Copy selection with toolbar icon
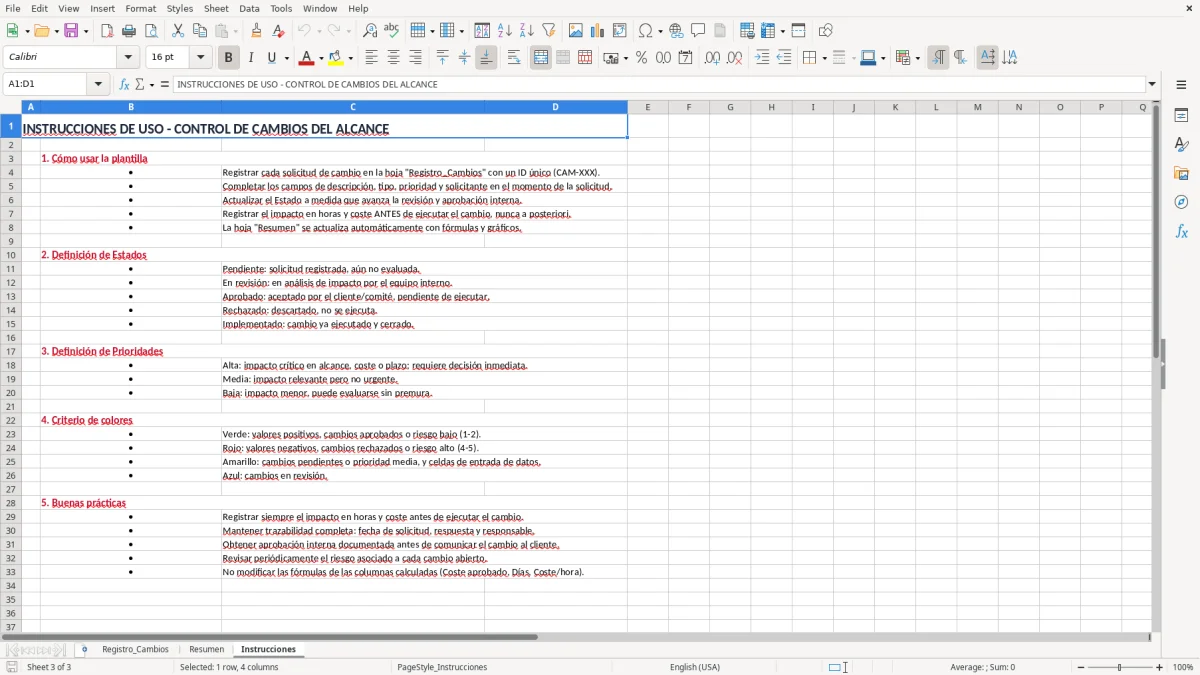Image resolution: width=1200 pixels, height=675 pixels. click(x=200, y=31)
